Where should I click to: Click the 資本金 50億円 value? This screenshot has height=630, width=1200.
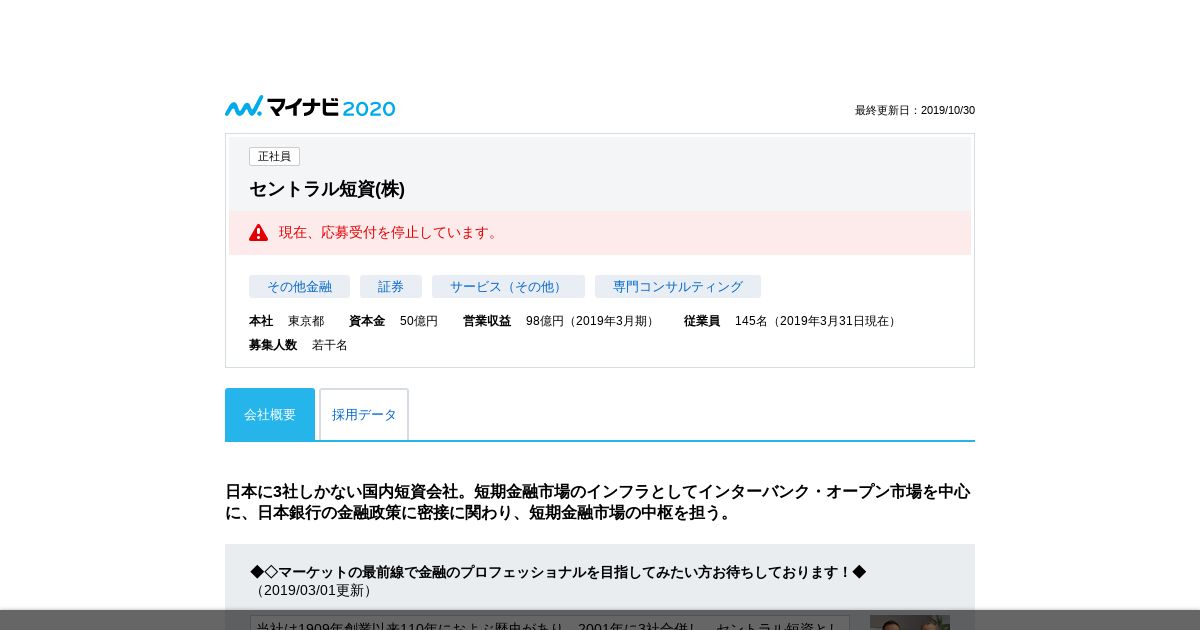(x=419, y=321)
